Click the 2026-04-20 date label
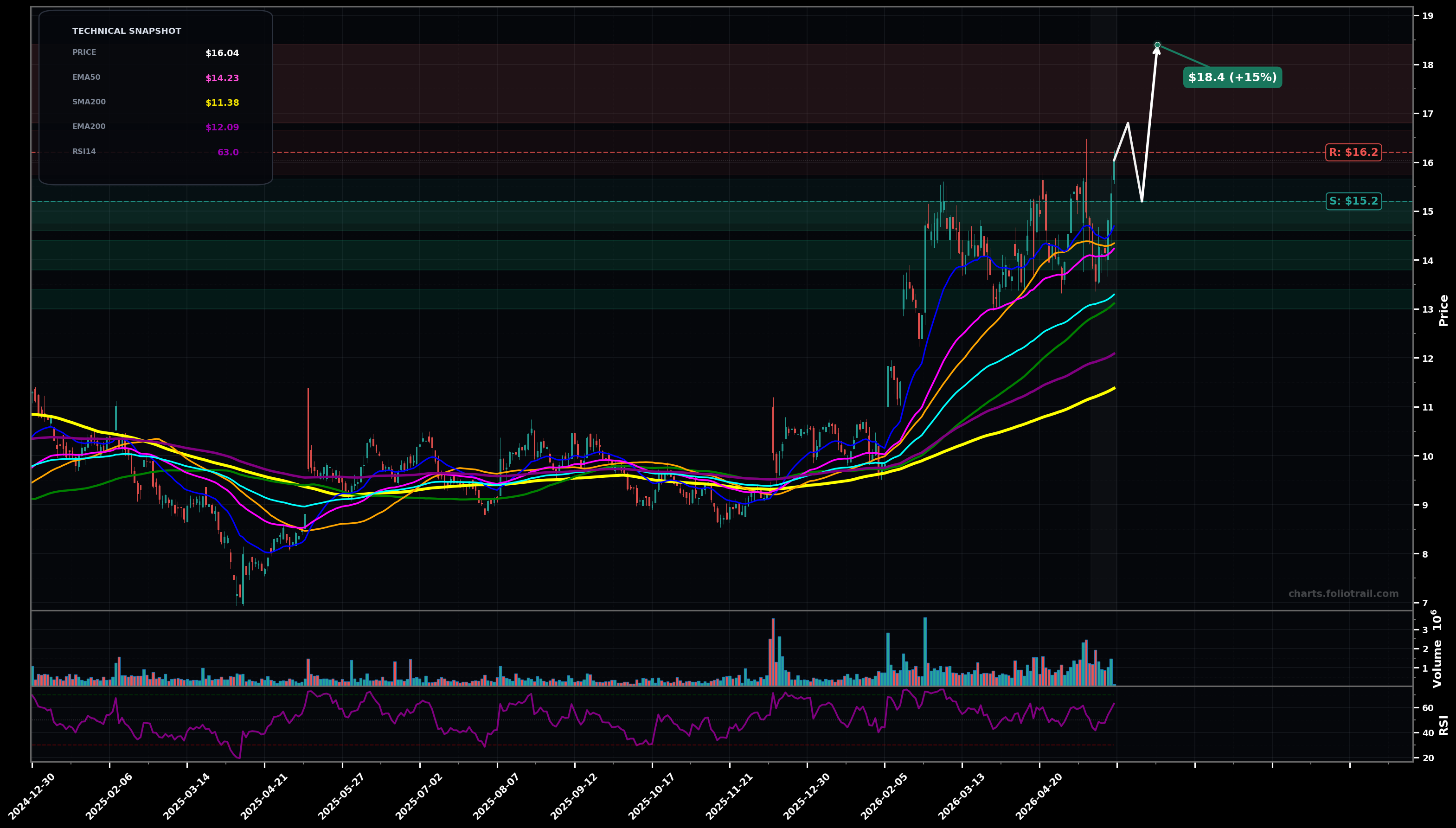Image resolution: width=1456 pixels, height=828 pixels. tap(1039, 796)
